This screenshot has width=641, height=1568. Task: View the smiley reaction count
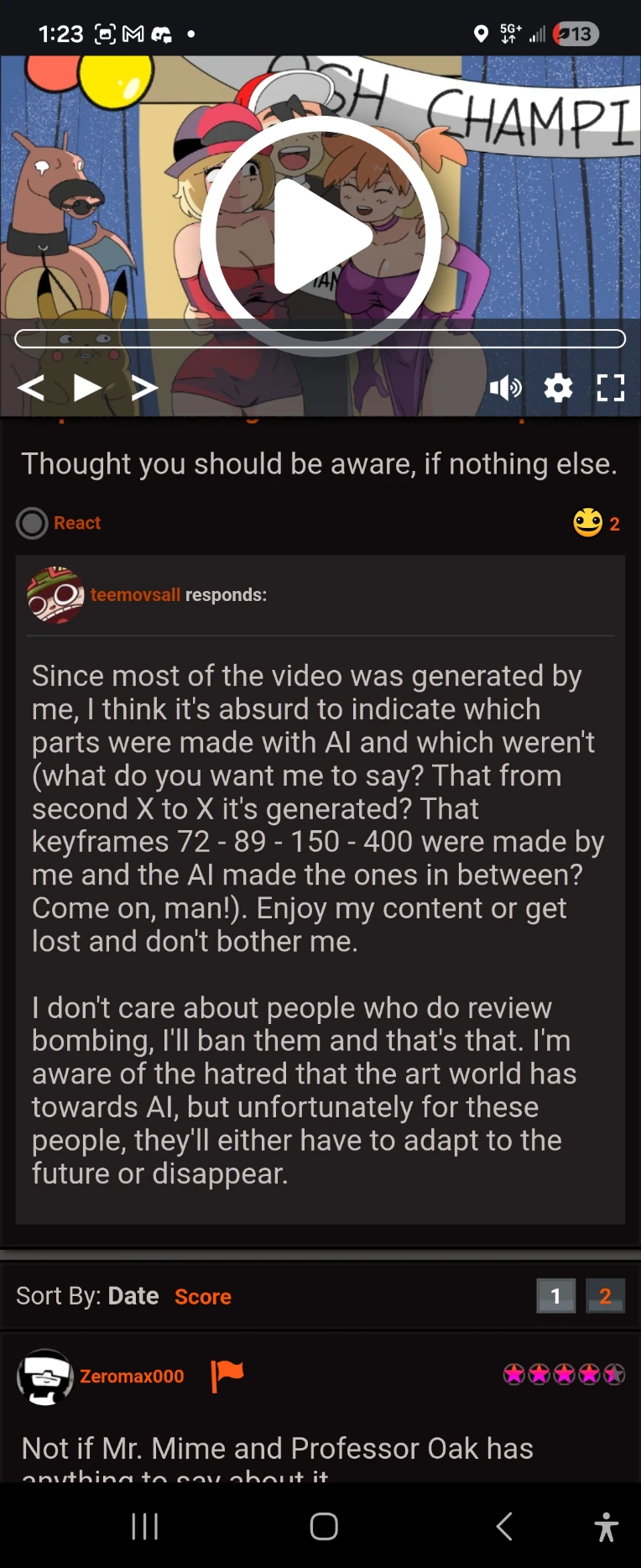coord(597,523)
